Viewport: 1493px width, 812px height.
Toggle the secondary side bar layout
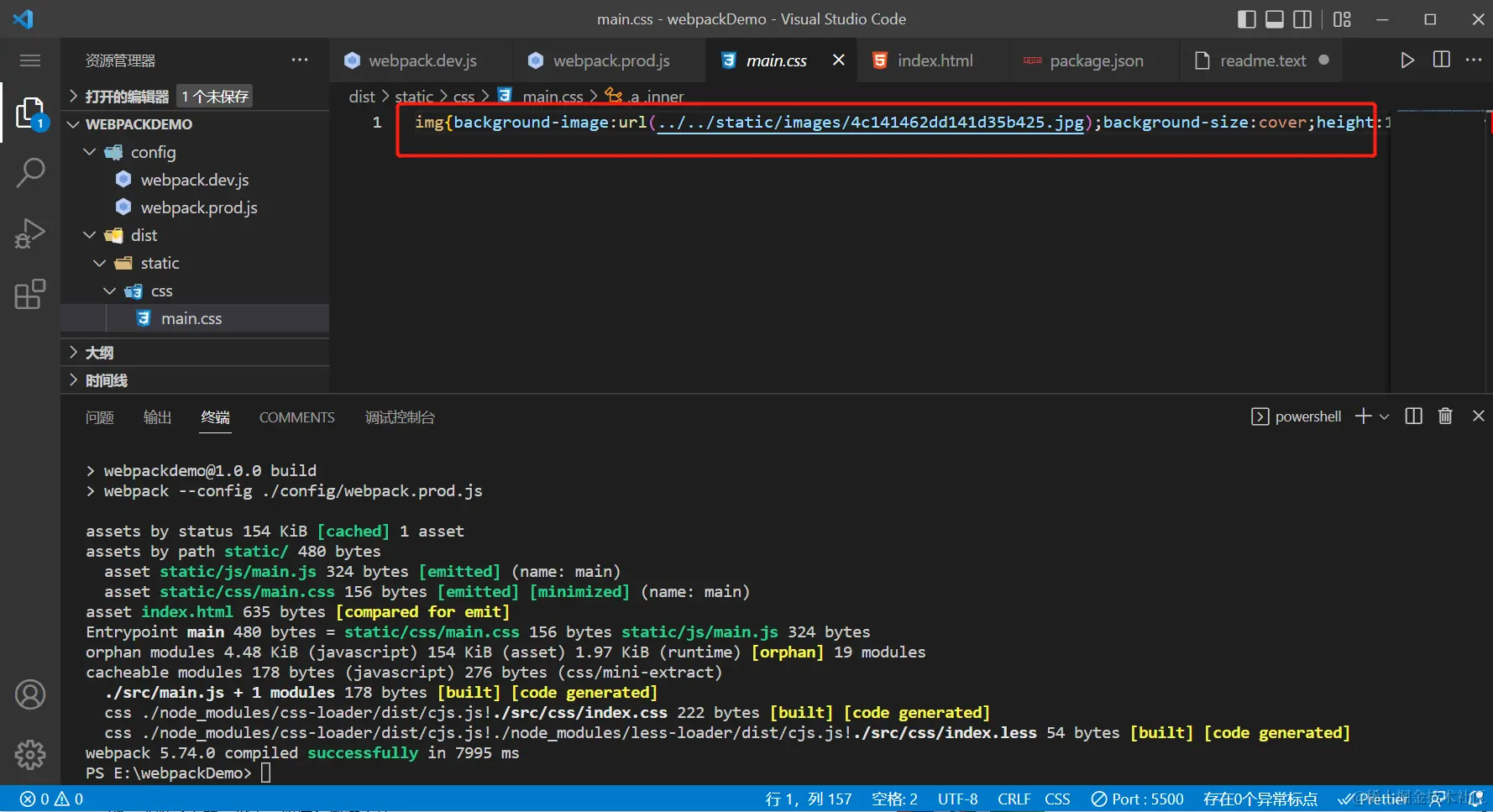[x=1302, y=19]
